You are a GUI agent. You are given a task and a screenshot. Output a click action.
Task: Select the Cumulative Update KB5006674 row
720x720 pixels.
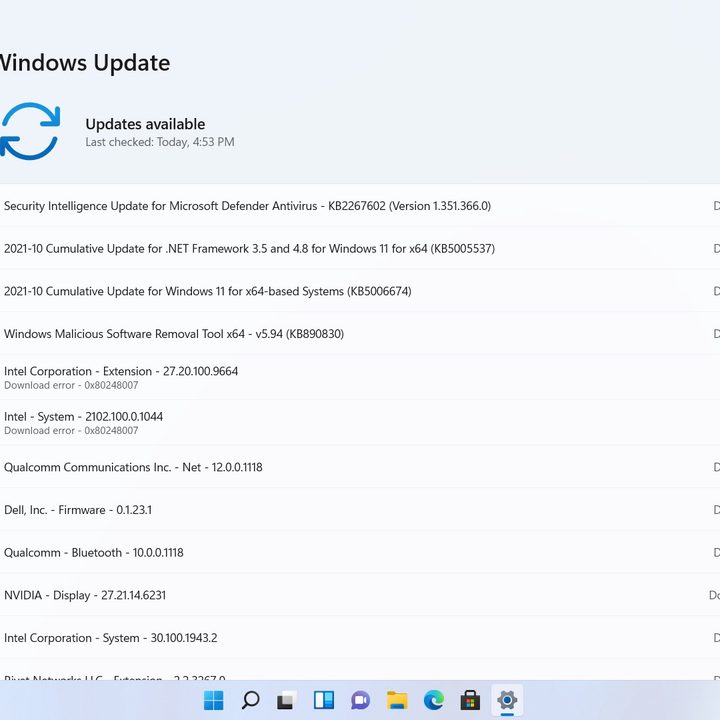(360, 291)
